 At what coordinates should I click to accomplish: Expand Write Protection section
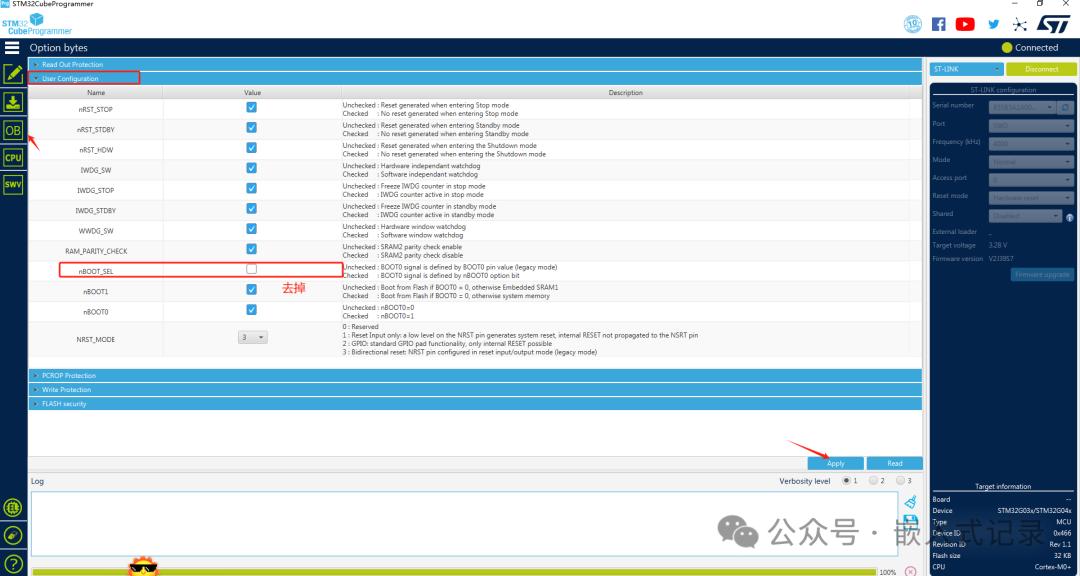pos(475,389)
